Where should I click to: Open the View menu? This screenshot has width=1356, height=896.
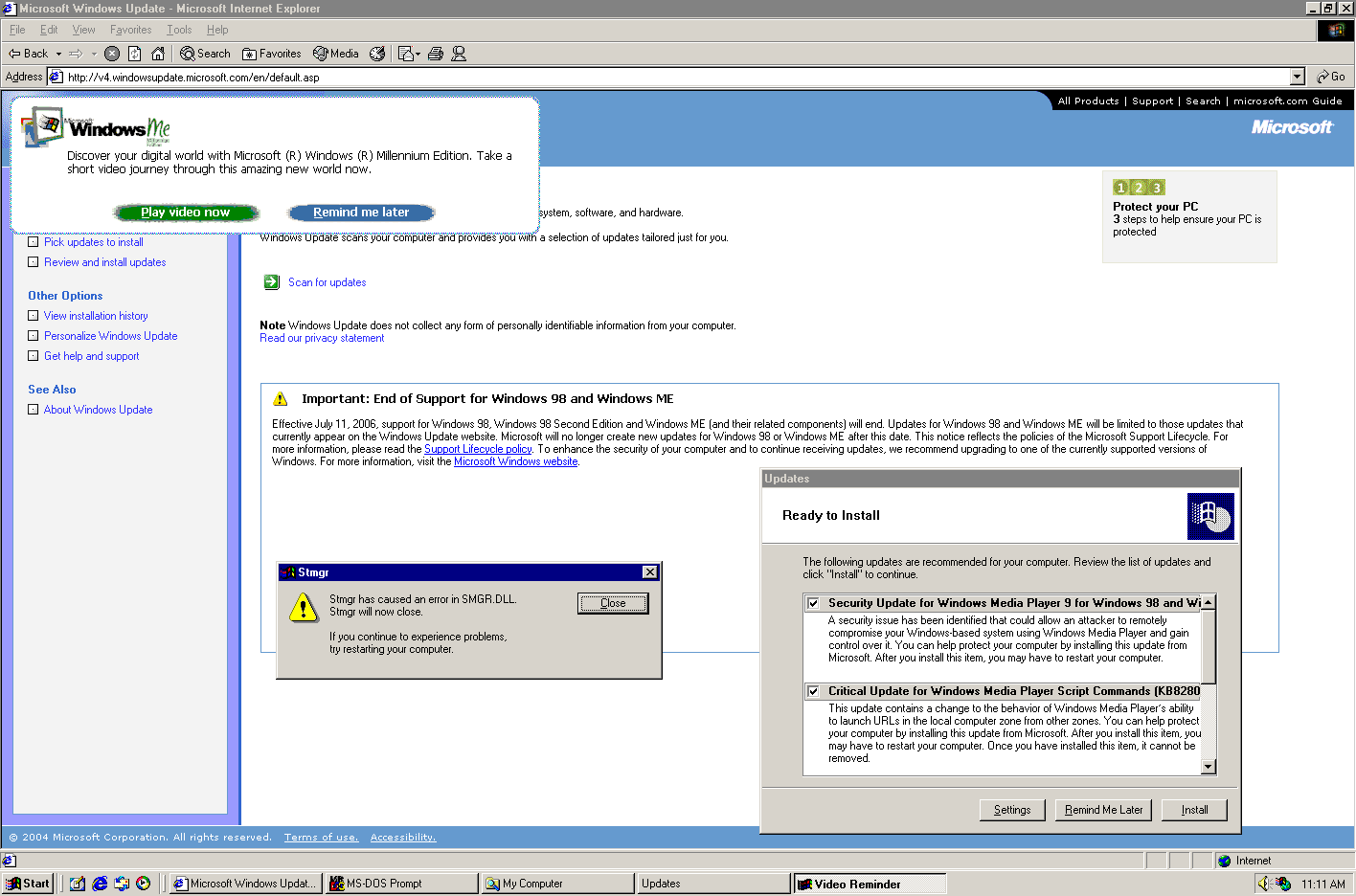[84, 30]
